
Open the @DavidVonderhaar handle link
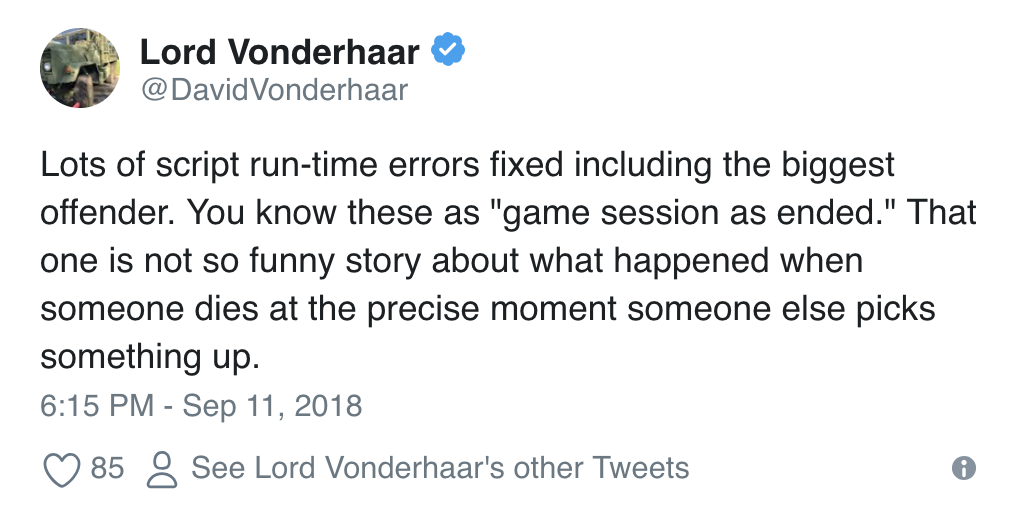pos(274,90)
